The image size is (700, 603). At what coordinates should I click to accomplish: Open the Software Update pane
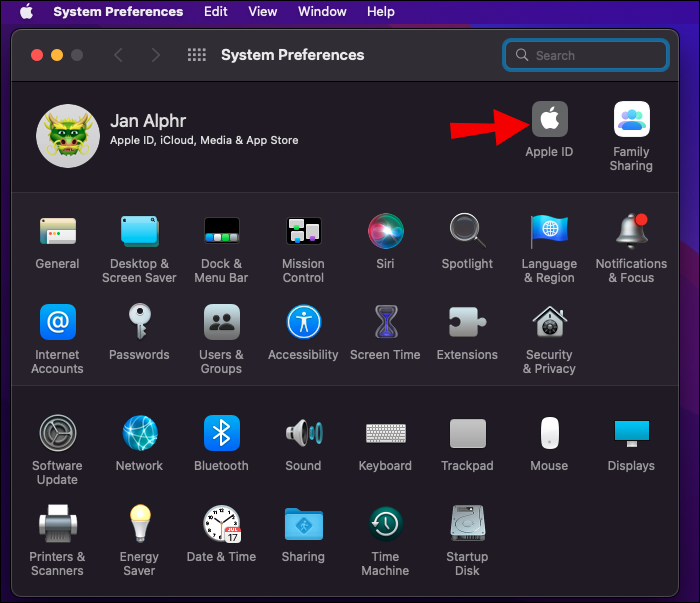pos(57,433)
